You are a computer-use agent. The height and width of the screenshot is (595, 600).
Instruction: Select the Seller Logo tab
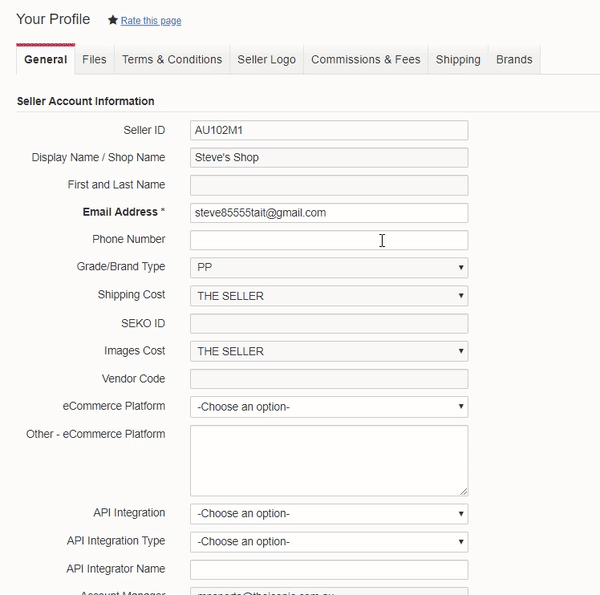(266, 60)
